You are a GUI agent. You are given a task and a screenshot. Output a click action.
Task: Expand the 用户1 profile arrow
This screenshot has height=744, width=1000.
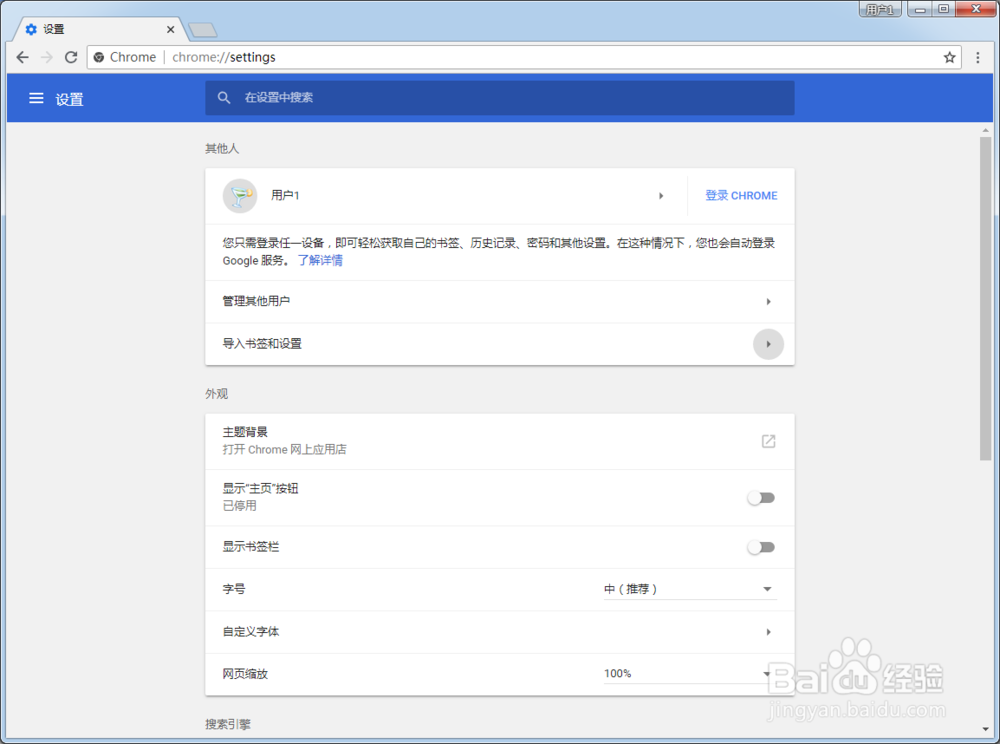[x=661, y=196]
